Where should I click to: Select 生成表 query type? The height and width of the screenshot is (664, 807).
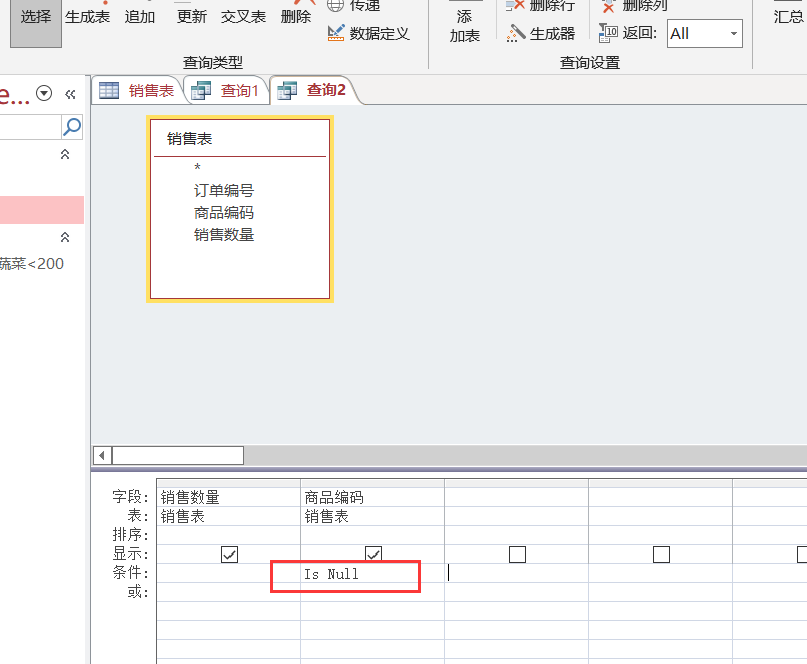(87, 16)
